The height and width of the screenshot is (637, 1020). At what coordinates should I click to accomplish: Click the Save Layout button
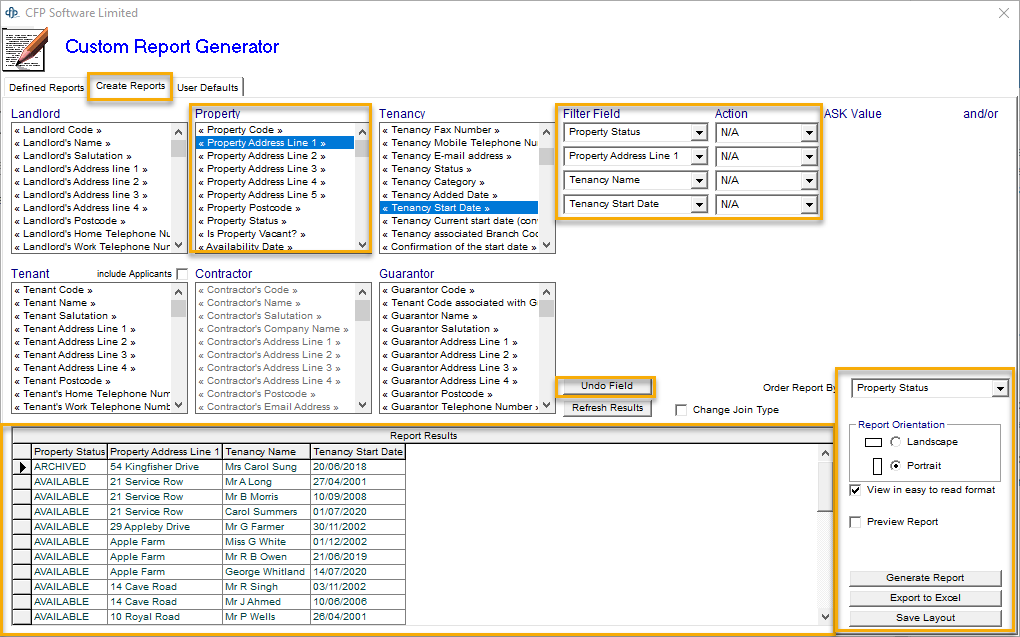[x=925, y=618]
